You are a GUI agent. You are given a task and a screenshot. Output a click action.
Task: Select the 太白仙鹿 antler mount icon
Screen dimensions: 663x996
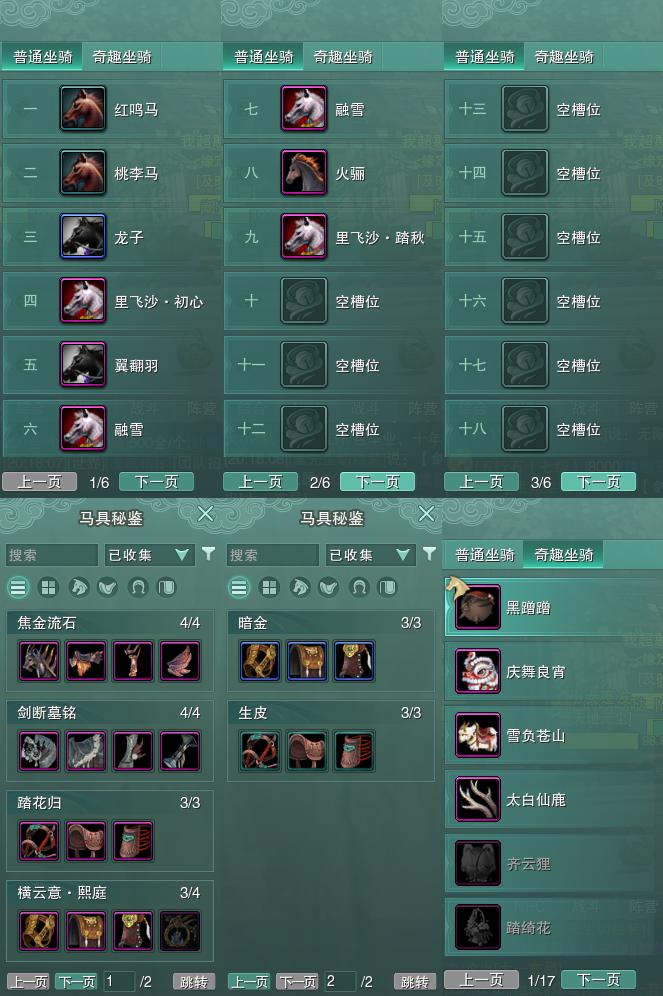pos(478,799)
